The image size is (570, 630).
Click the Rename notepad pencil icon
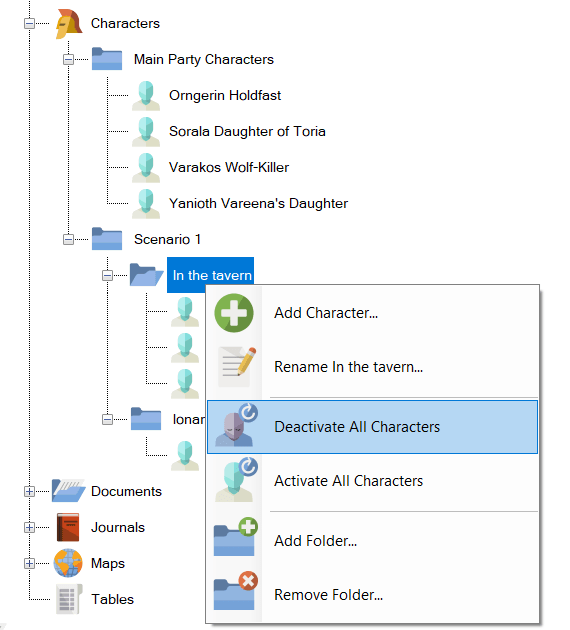point(237,366)
